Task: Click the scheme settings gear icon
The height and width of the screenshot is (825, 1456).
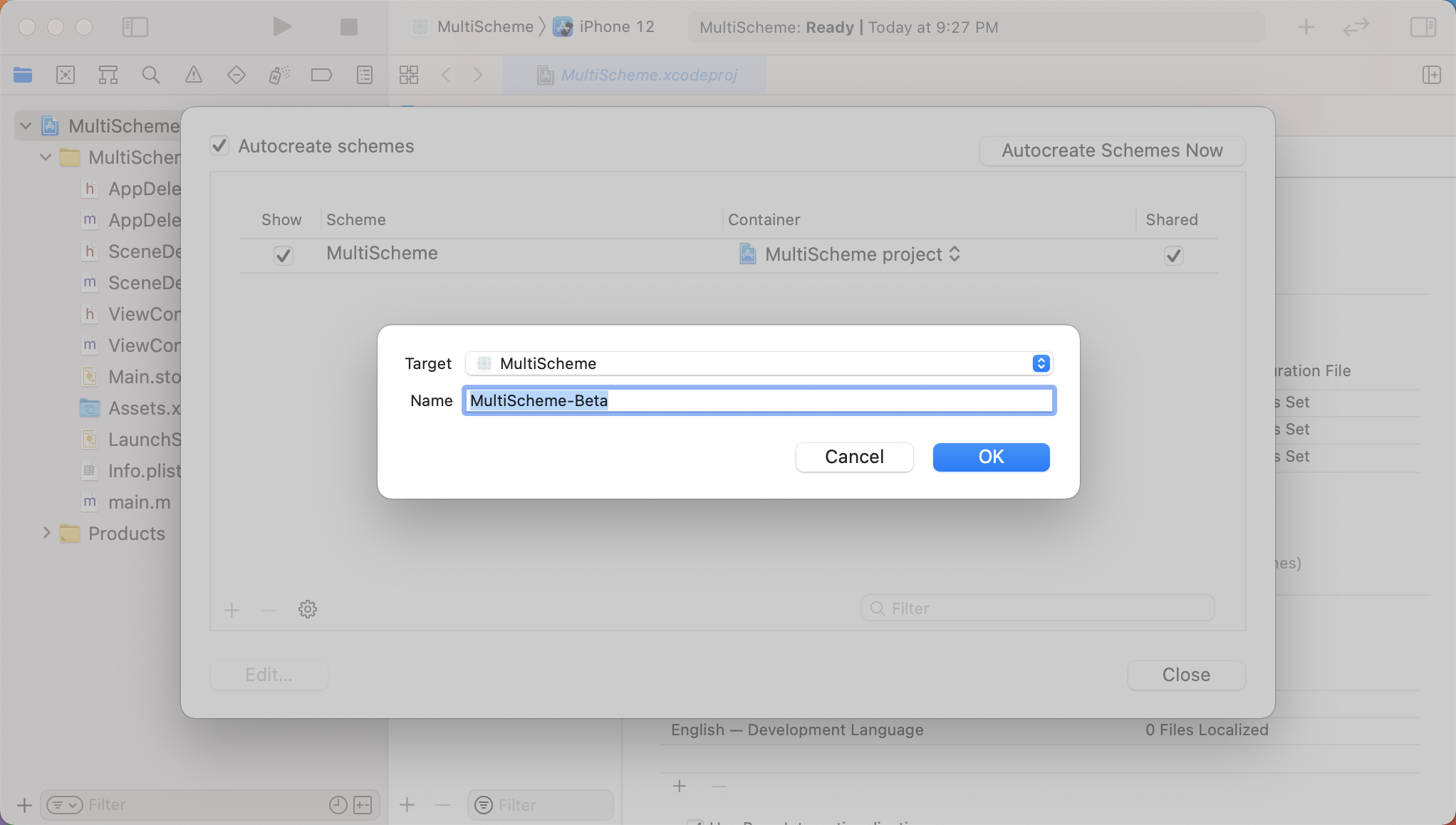Action: coord(307,610)
